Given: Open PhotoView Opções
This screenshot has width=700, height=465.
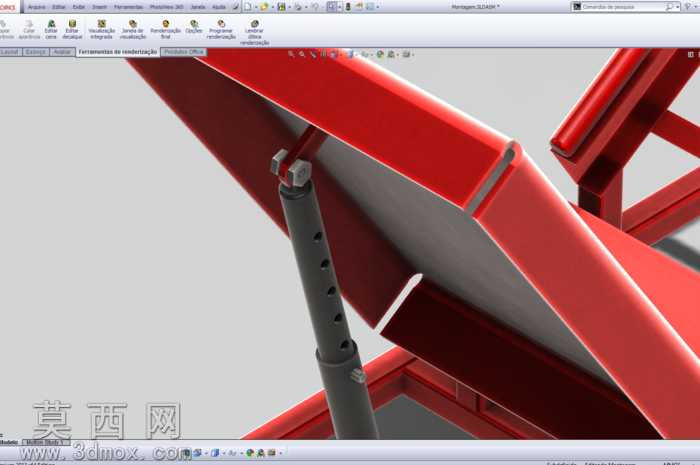Looking at the screenshot, I should (194, 27).
